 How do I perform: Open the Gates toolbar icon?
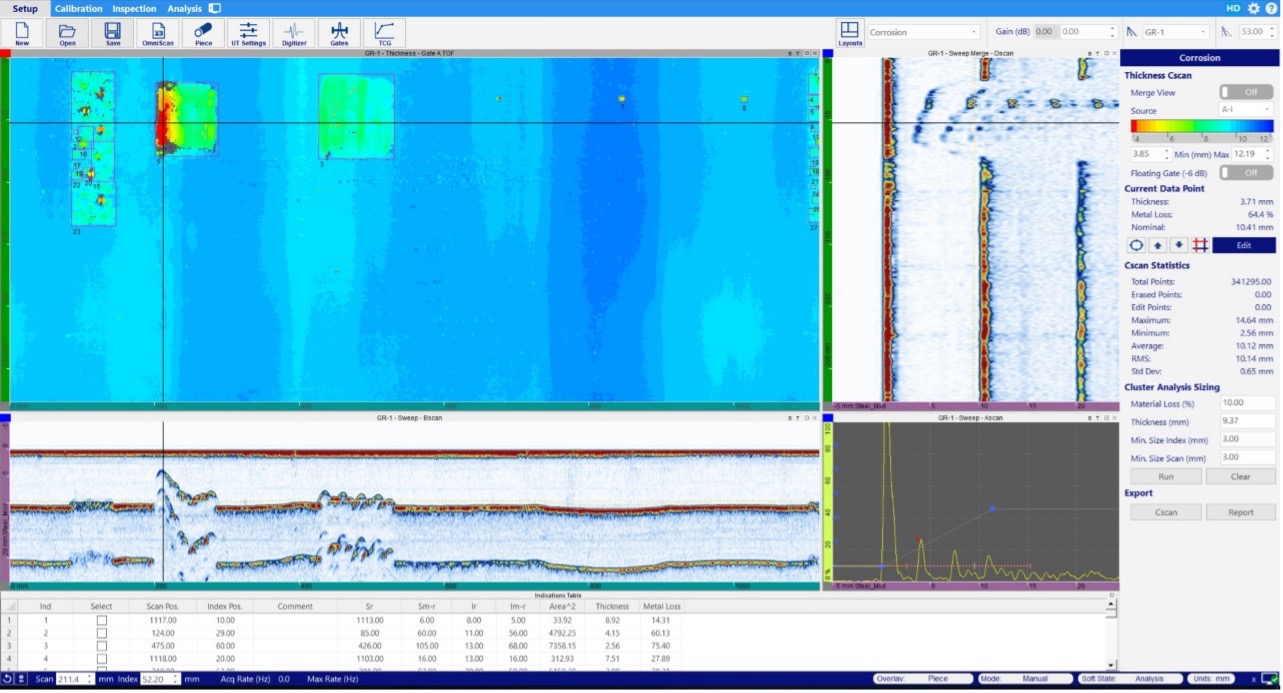pos(339,33)
